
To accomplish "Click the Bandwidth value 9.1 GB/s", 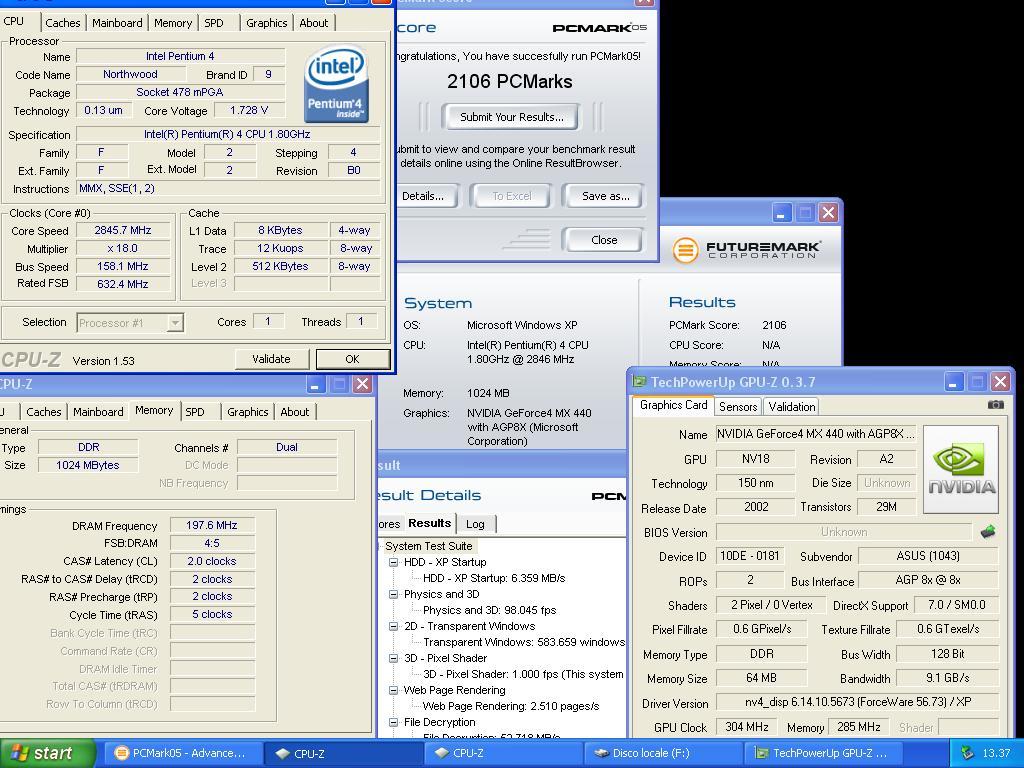I will point(948,678).
